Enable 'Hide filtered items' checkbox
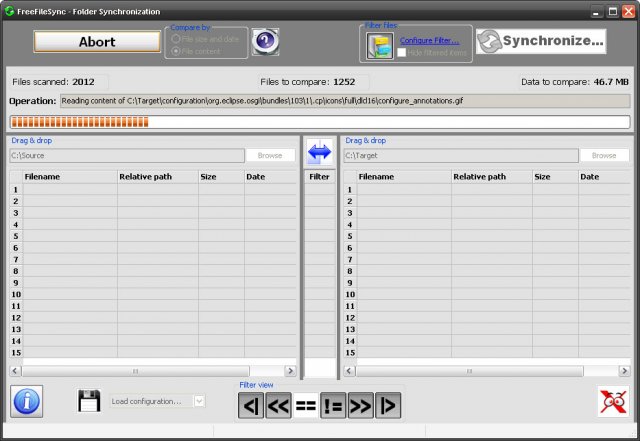The width and height of the screenshot is (640, 441). (401, 52)
